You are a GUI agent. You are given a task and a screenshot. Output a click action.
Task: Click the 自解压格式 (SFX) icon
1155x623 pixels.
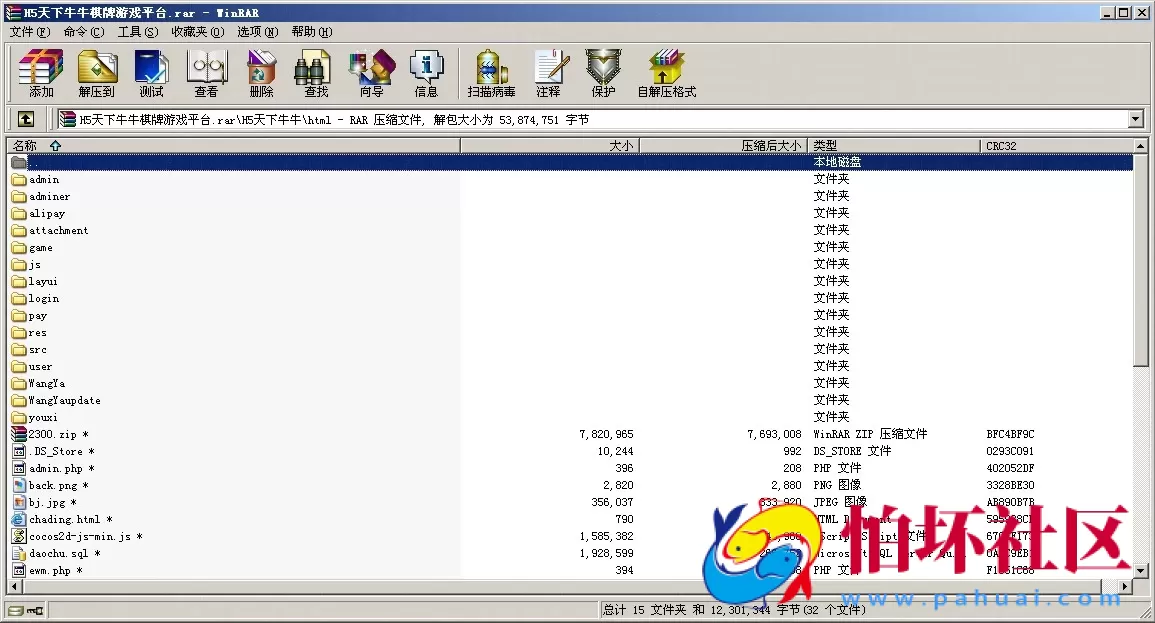pyautogui.click(x=666, y=74)
